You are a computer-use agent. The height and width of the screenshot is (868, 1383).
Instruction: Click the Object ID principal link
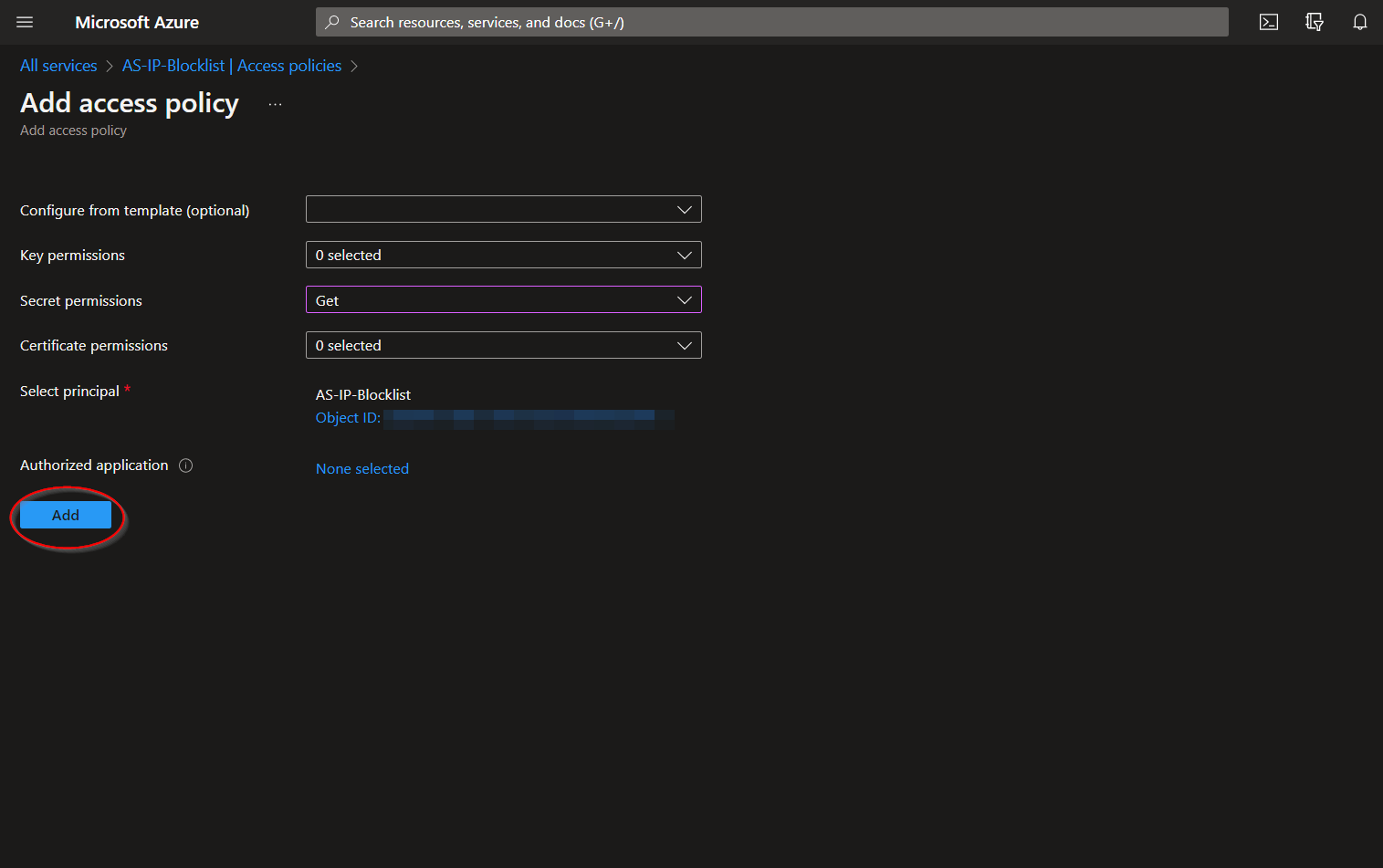tap(495, 418)
